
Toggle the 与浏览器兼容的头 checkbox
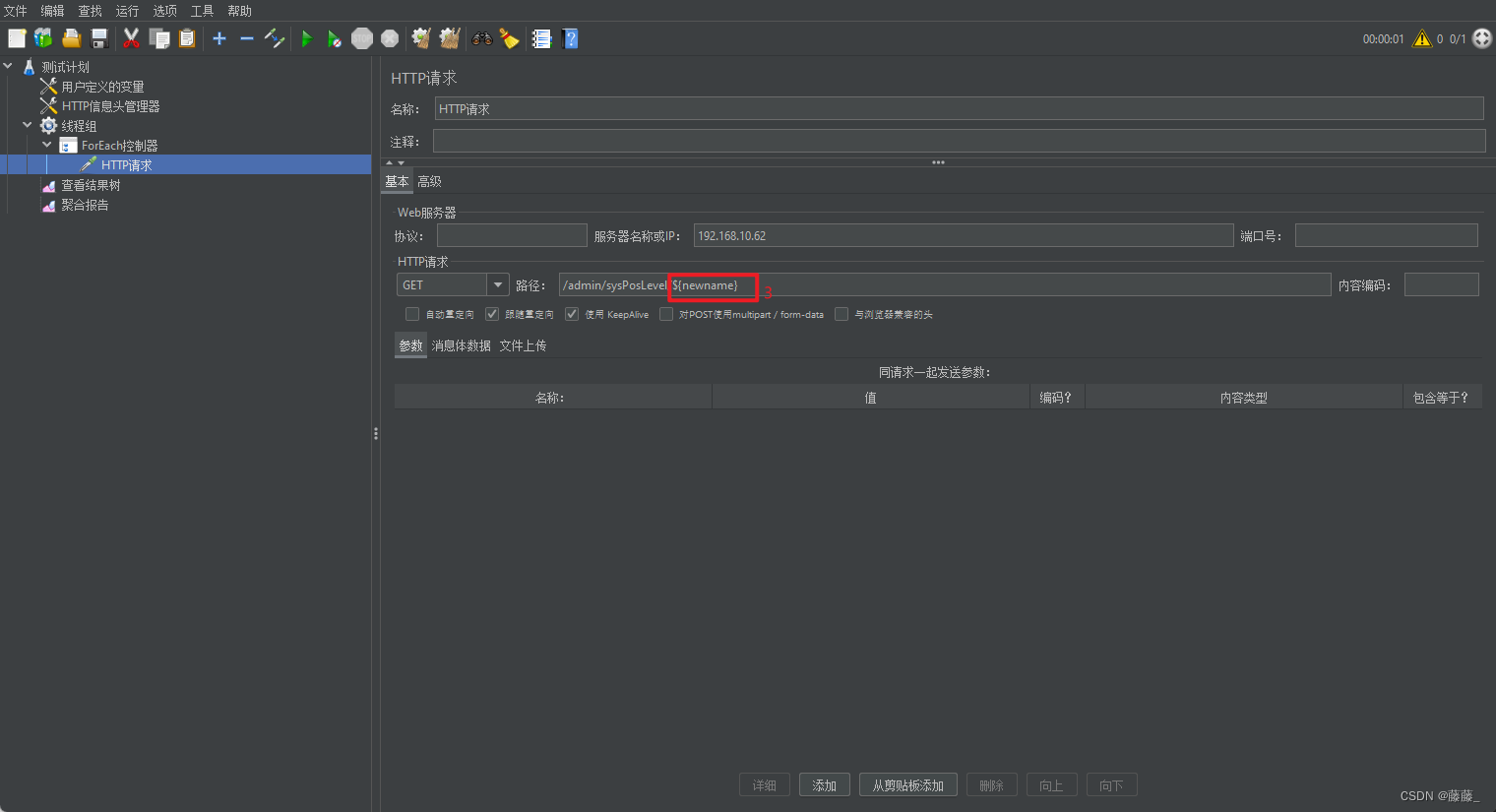point(841,314)
